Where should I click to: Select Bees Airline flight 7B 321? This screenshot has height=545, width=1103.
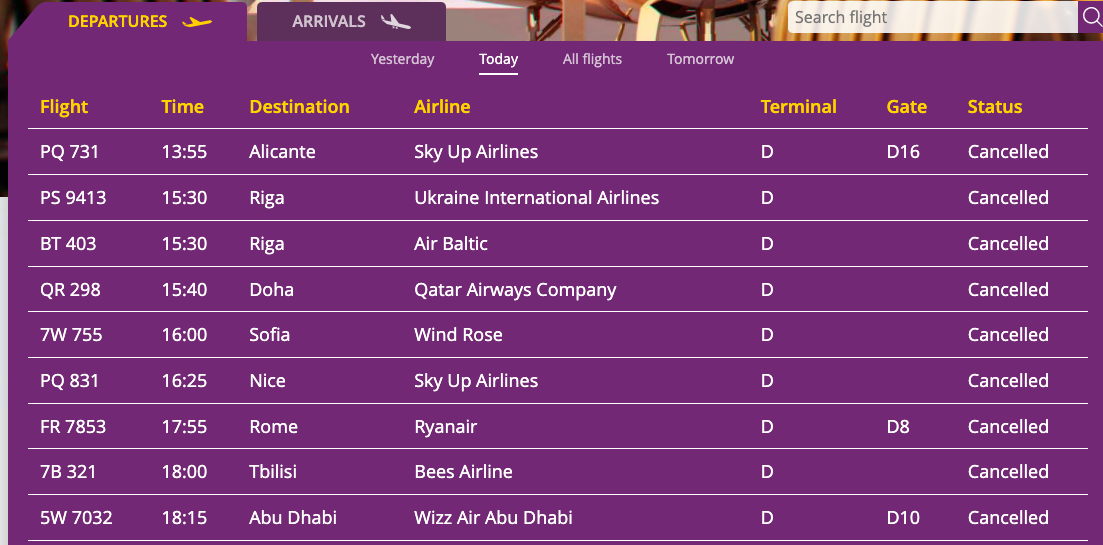(68, 472)
